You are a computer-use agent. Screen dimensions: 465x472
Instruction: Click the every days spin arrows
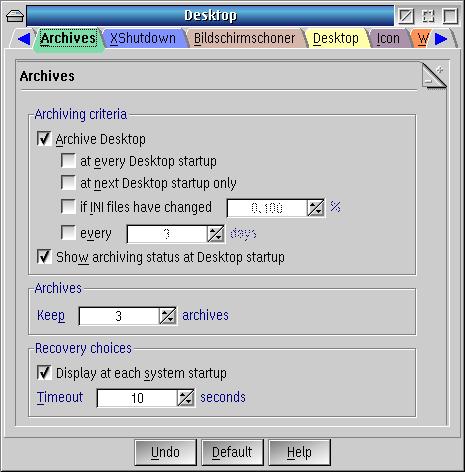215,234
